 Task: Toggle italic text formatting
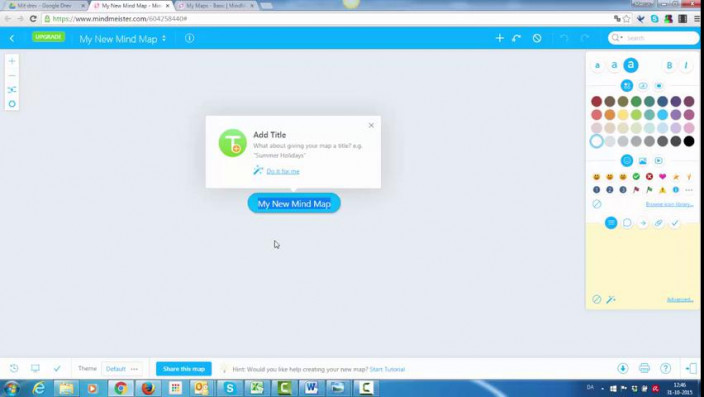click(x=686, y=66)
